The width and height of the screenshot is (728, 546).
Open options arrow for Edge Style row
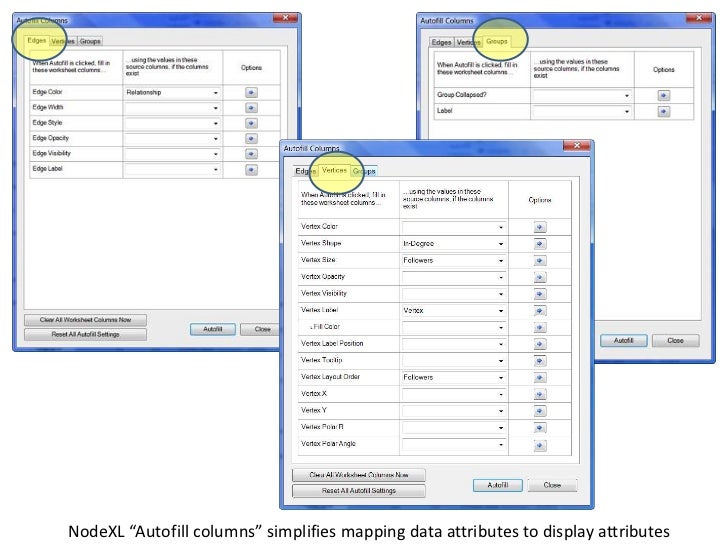tap(251, 123)
